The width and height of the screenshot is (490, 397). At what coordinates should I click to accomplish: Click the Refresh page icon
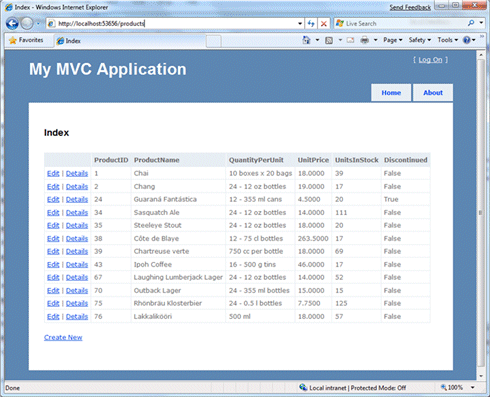311,24
